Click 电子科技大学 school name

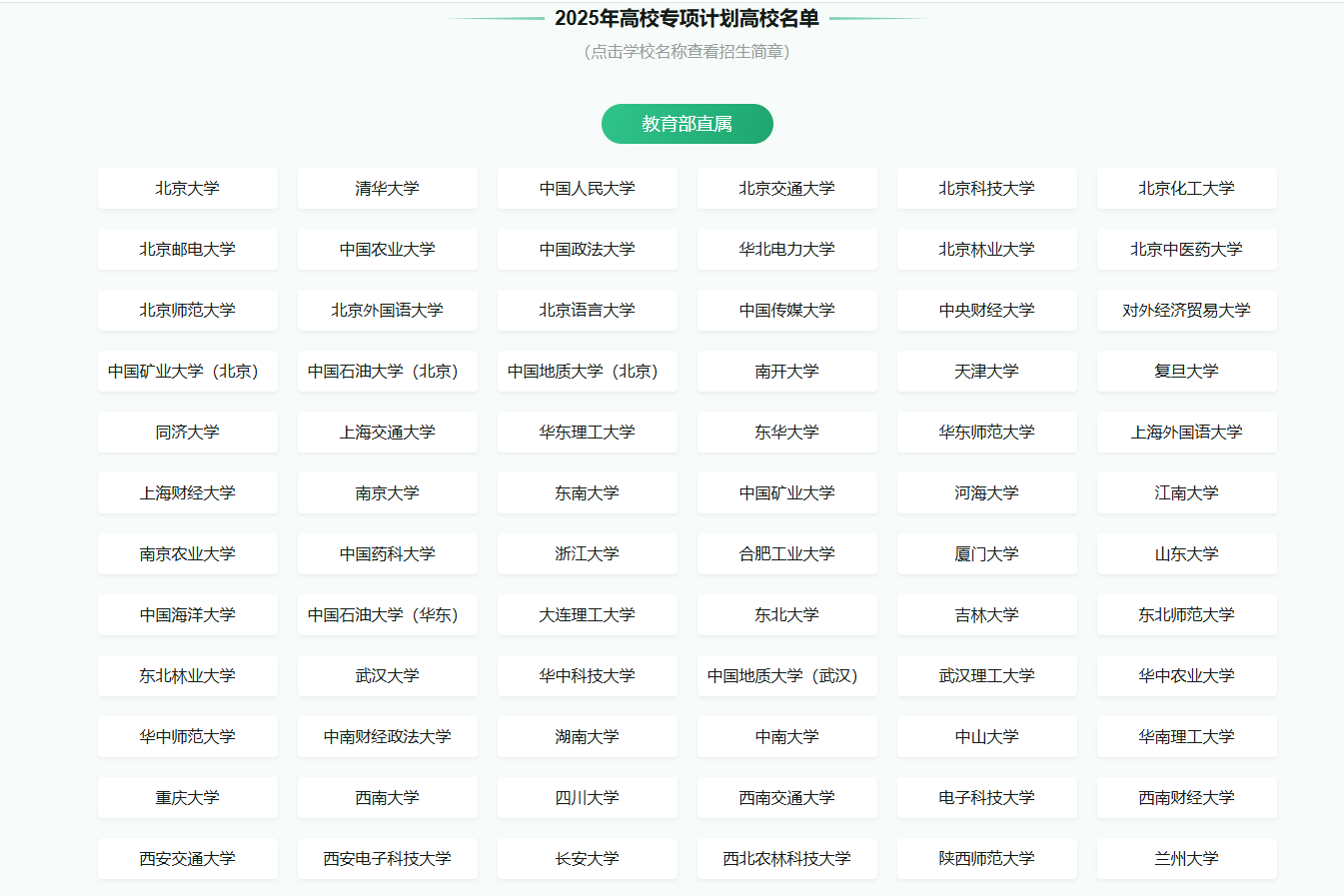(986, 798)
